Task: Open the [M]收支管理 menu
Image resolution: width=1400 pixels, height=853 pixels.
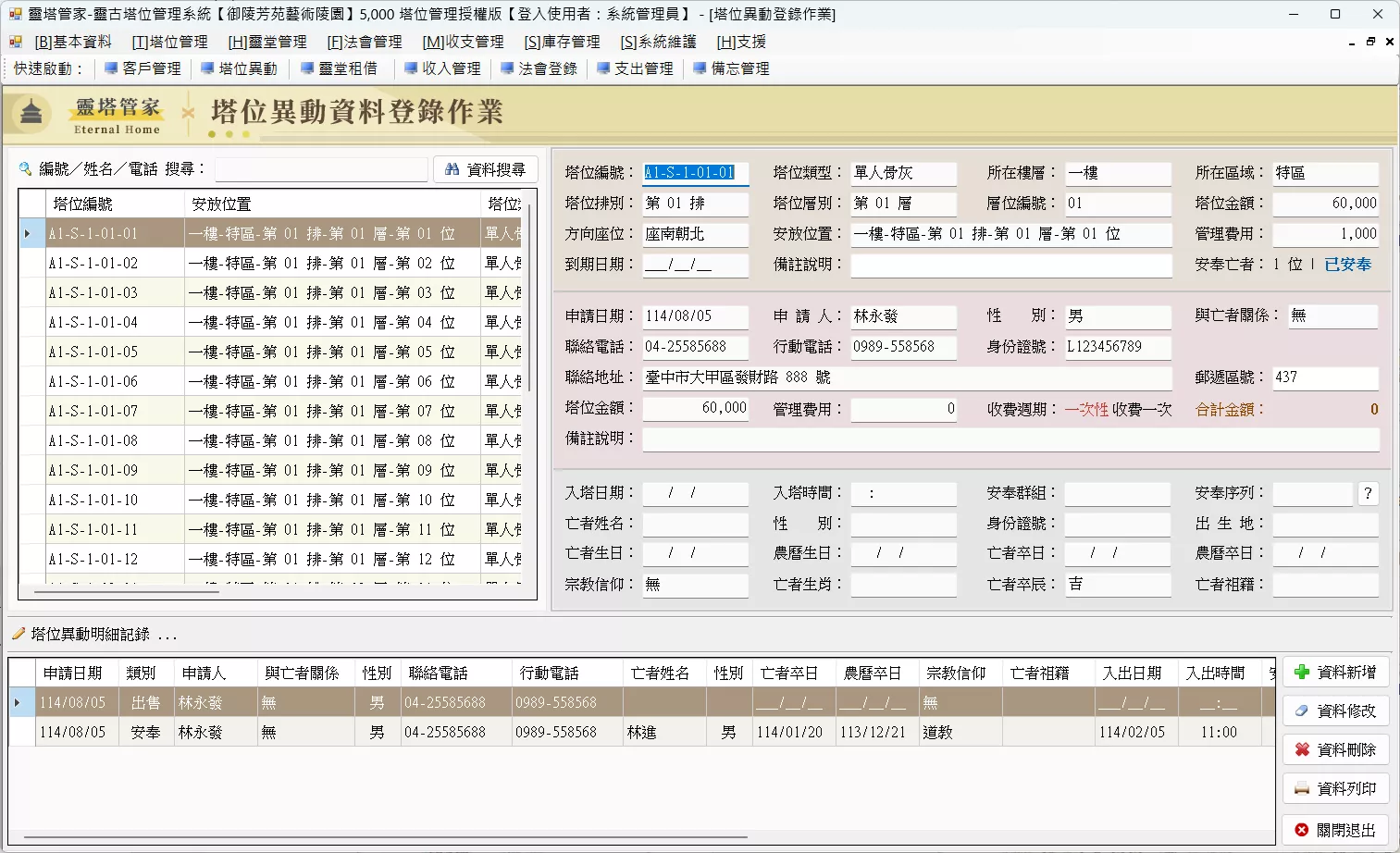Action: pyautogui.click(x=464, y=42)
